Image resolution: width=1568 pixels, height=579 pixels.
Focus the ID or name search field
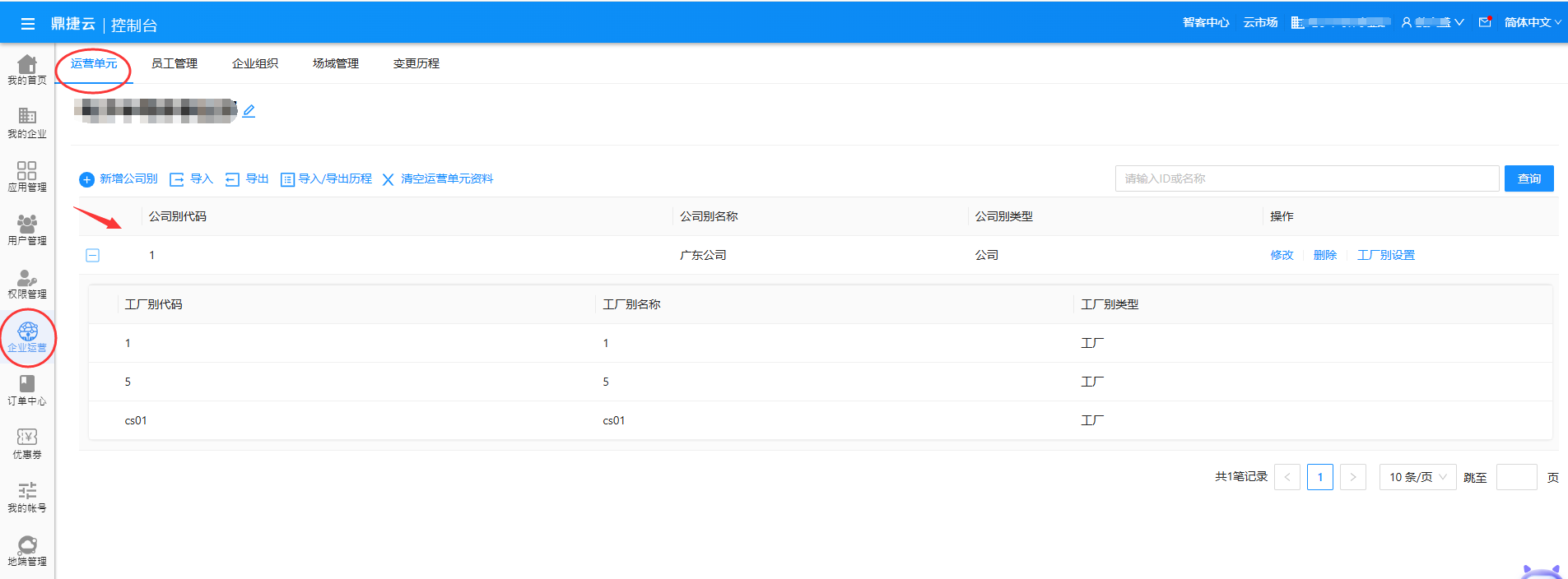tap(1306, 178)
